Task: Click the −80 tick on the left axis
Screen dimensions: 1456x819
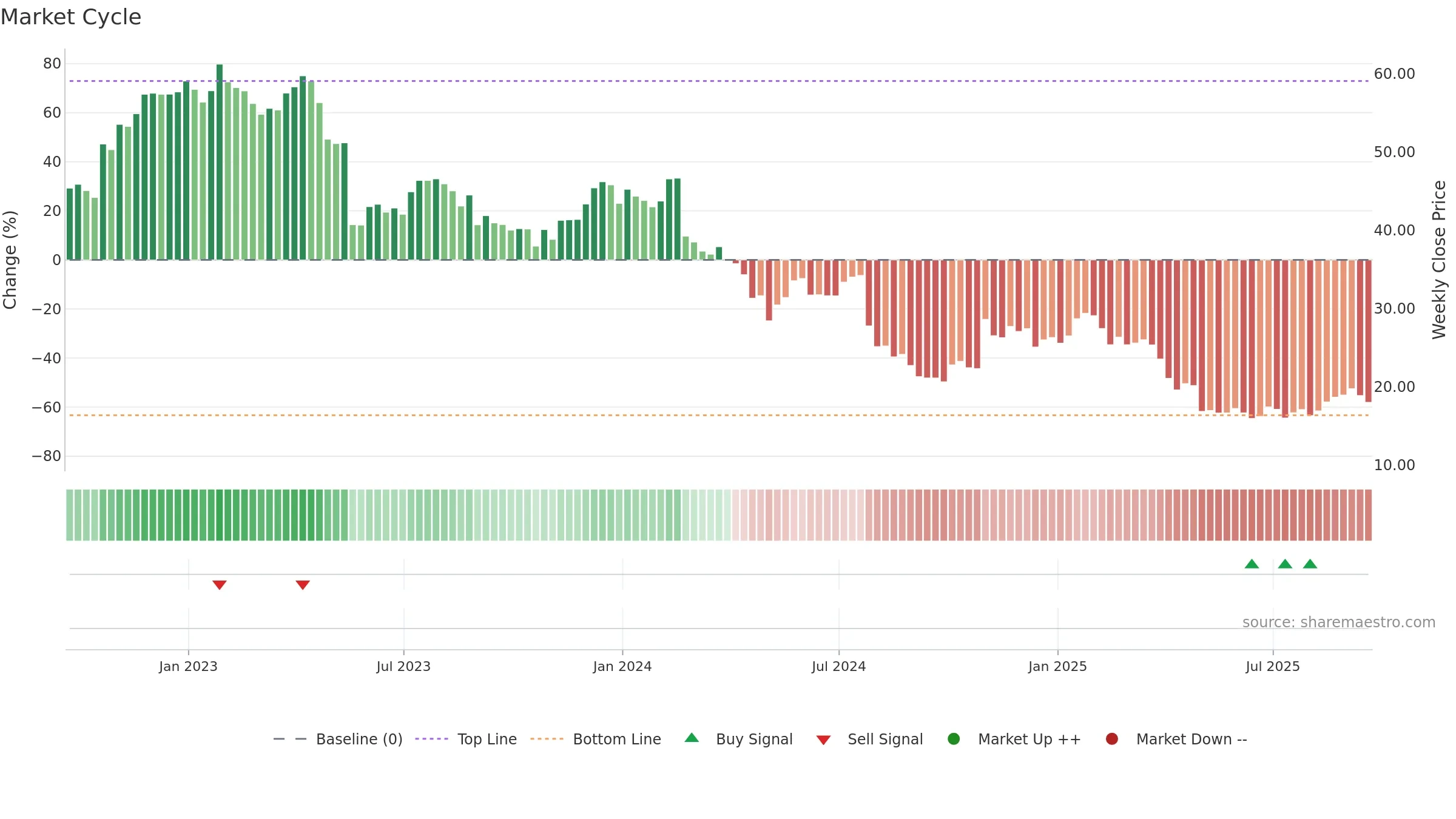Action: pos(47,456)
